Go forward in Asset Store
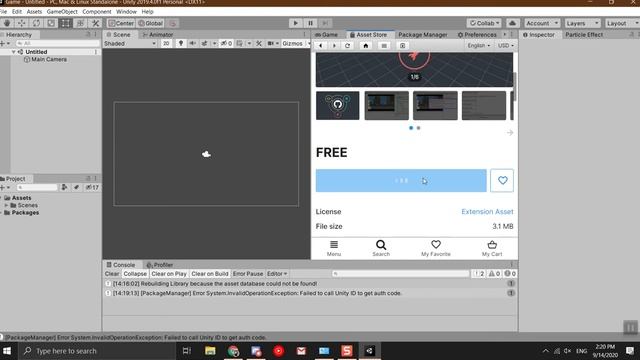The width and height of the screenshot is (640, 360). pyautogui.click(x=334, y=46)
